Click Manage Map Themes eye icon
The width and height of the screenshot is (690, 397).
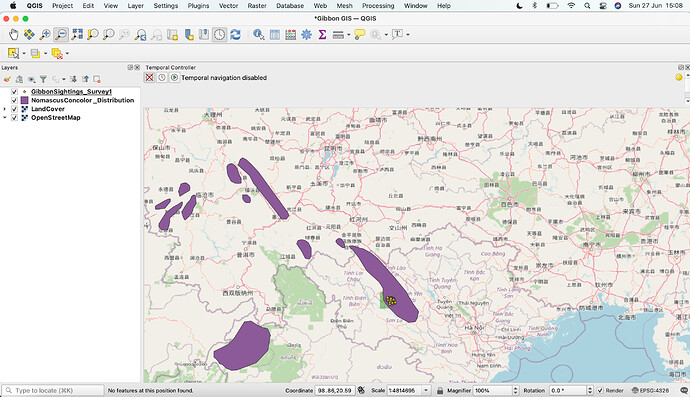(x=31, y=79)
